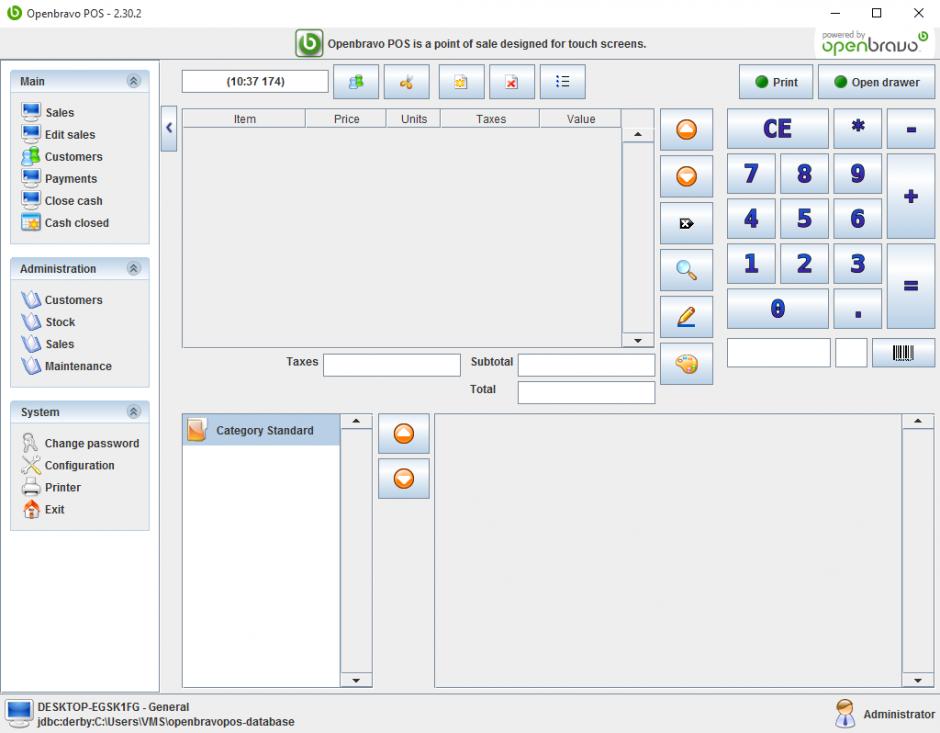This screenshot has height=733, width=940.
Task: Click the Taxes amount field
Action: point(391,365)
